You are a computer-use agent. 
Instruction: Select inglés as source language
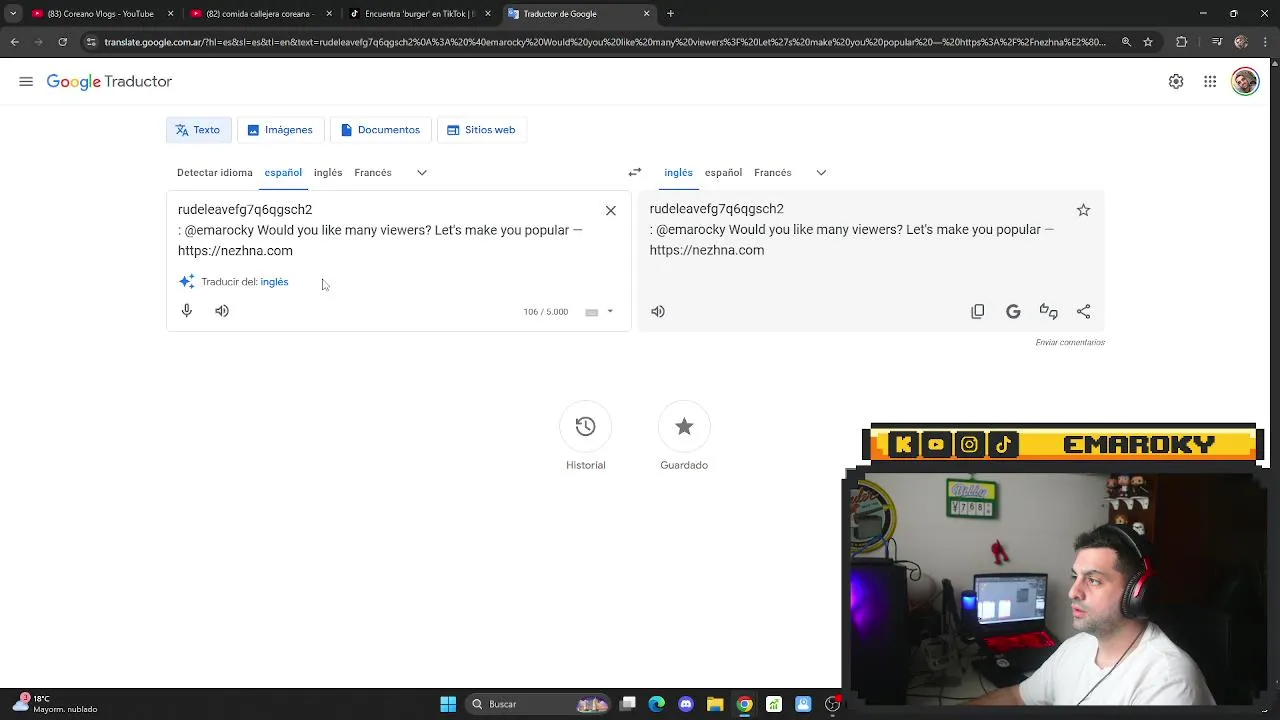(x=328, y=173)
